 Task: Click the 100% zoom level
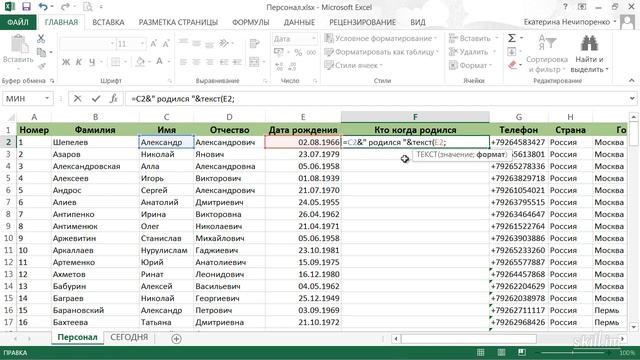[x=627, y=353]
